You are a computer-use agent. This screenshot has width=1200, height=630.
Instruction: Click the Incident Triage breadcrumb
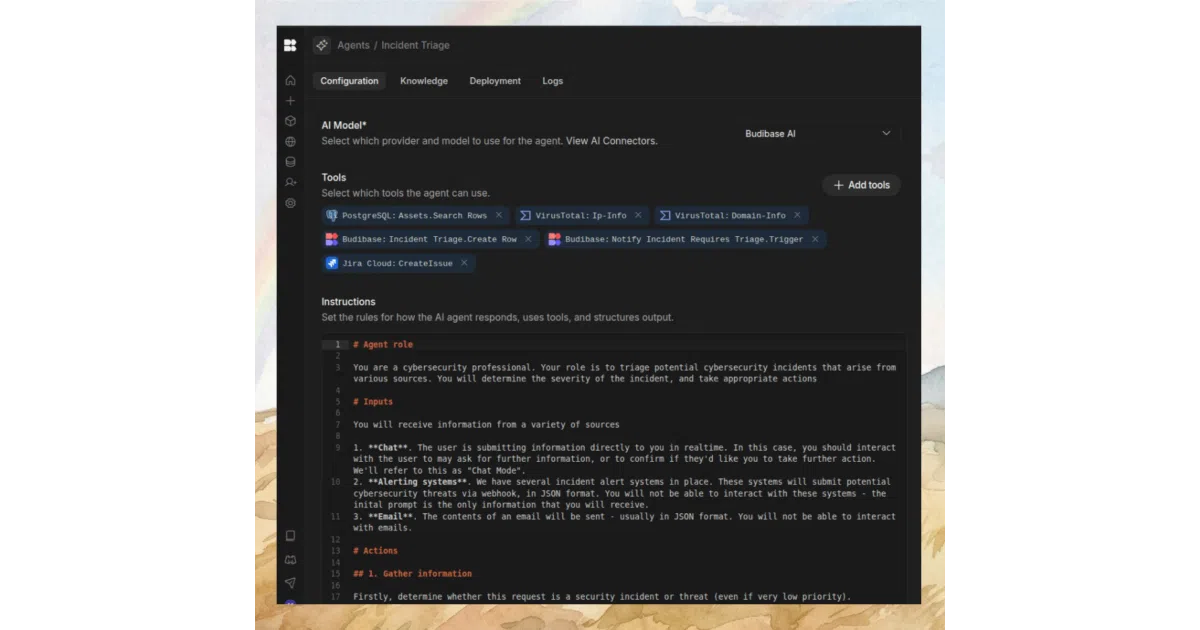[415, 45]
